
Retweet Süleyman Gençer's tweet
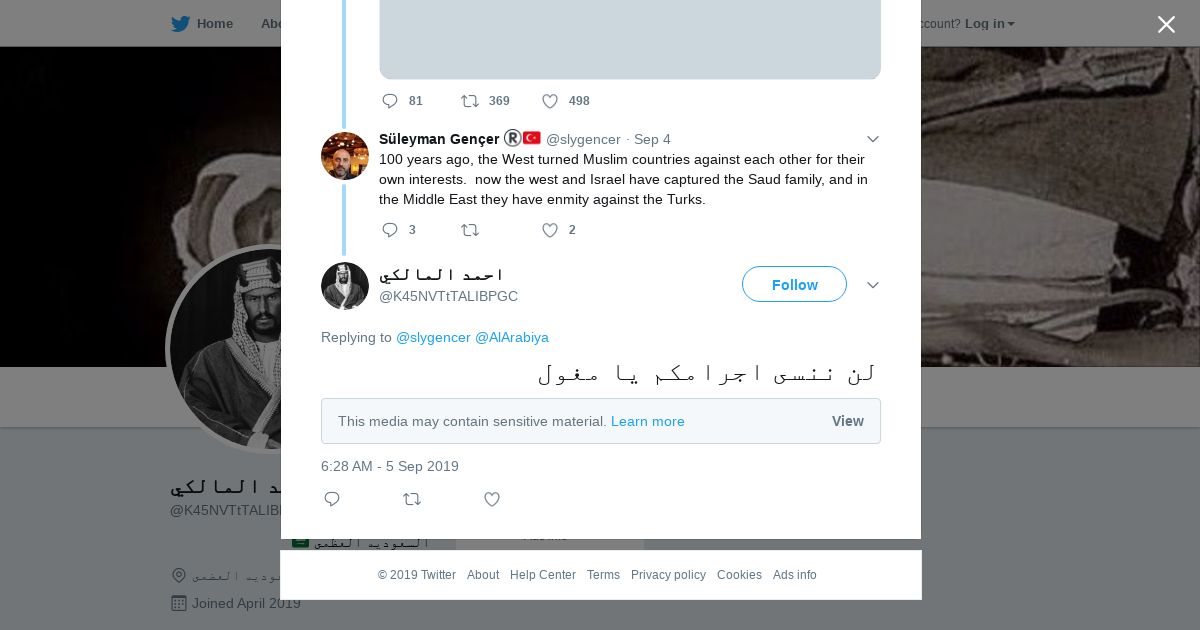[470, 230]
